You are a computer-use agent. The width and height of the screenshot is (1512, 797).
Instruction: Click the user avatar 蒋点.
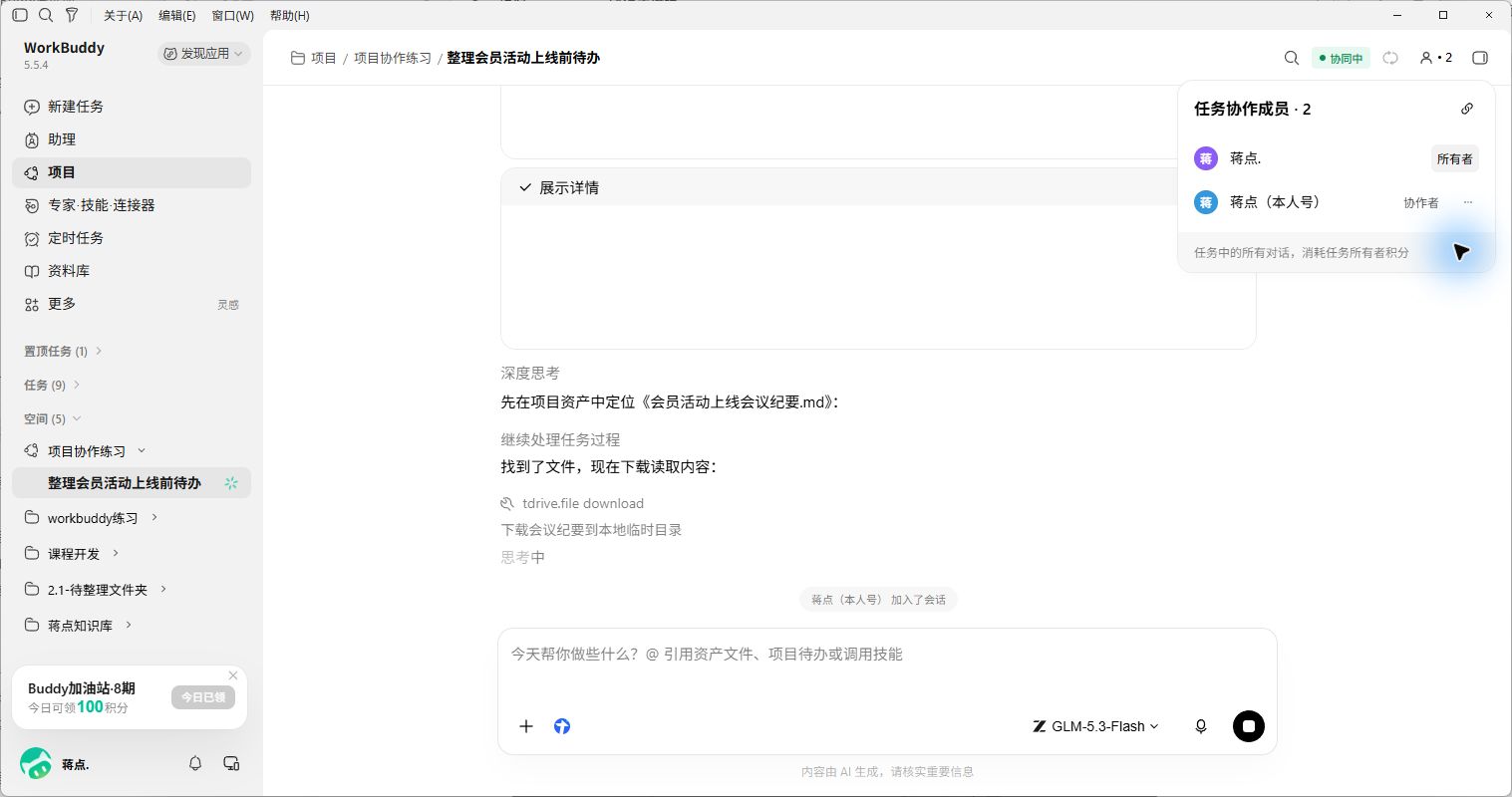[36, 764]
